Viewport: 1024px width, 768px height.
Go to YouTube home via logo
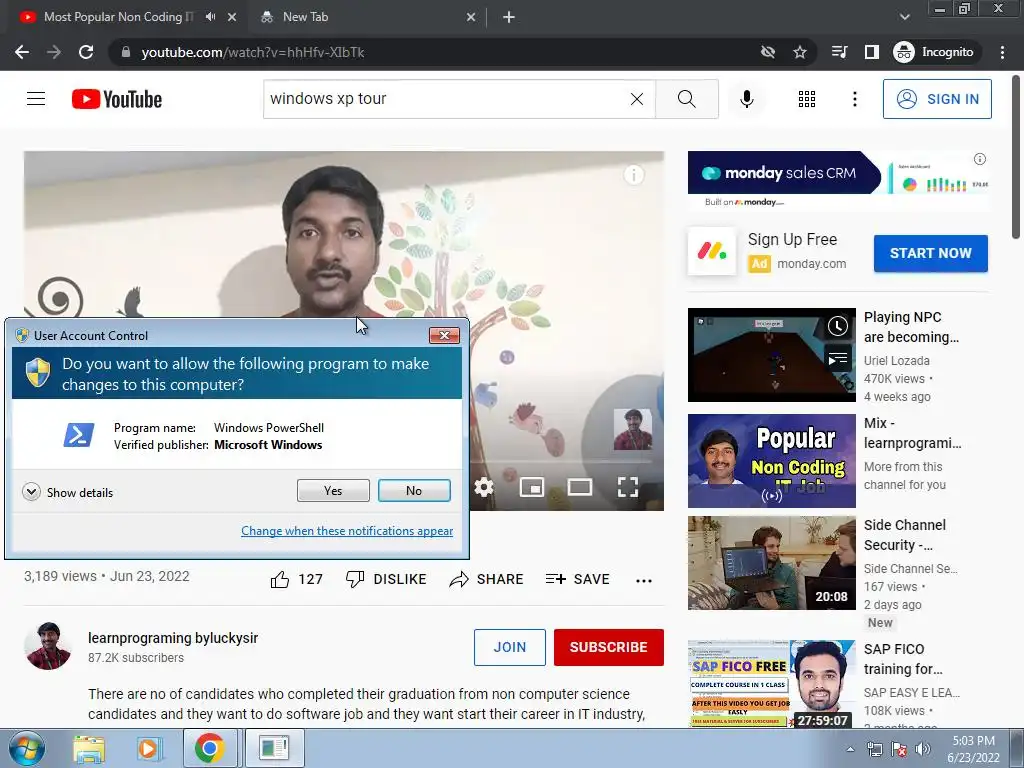coord(117,99)
